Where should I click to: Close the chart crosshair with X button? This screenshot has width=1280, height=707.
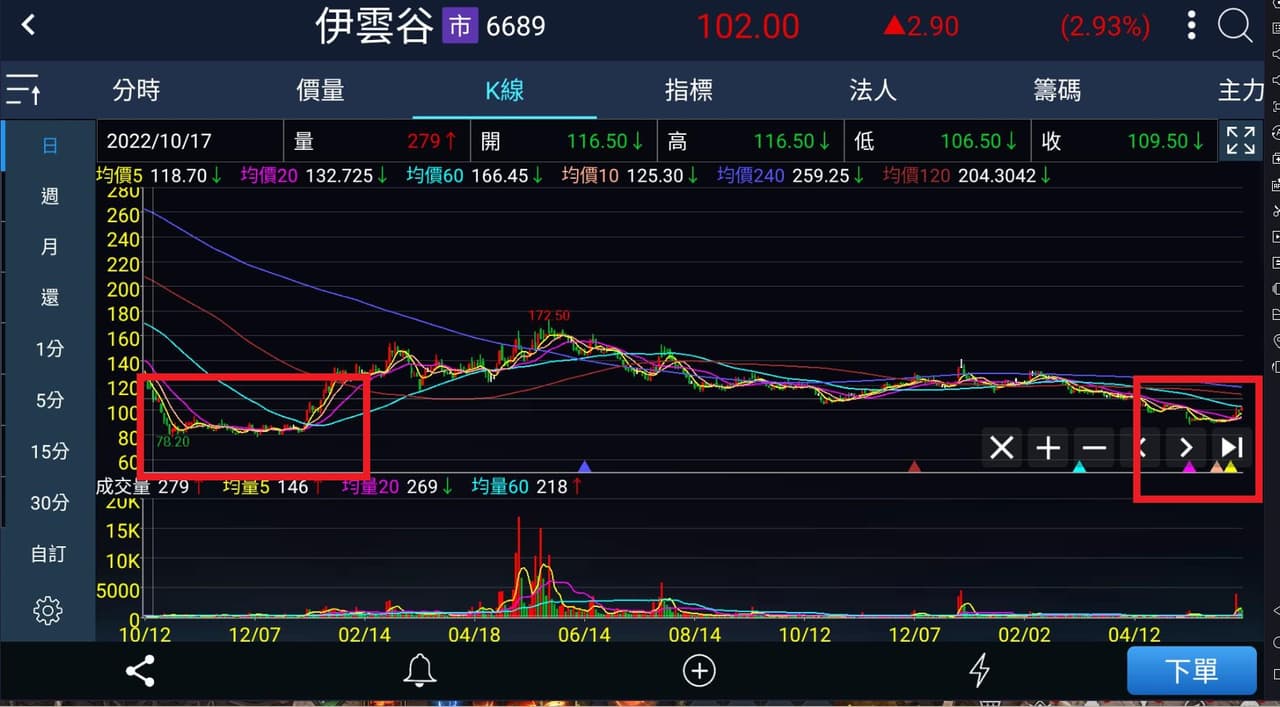[x=1001, y=448]
